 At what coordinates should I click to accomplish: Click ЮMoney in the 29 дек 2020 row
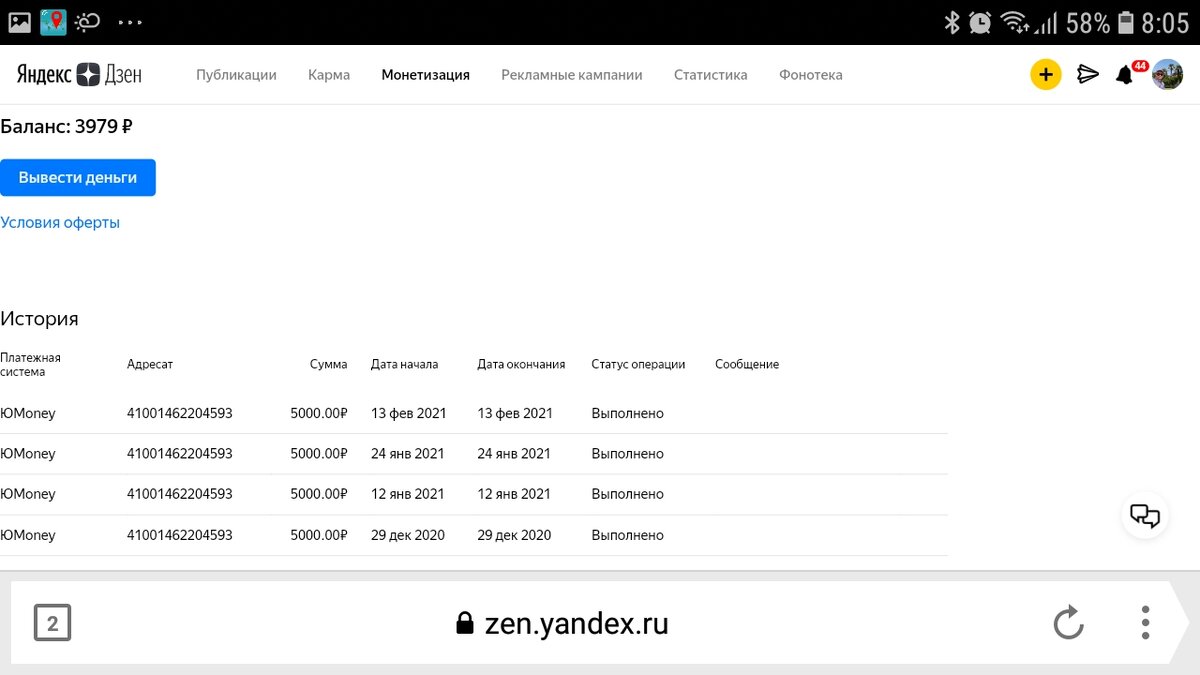tap(28, 535)
